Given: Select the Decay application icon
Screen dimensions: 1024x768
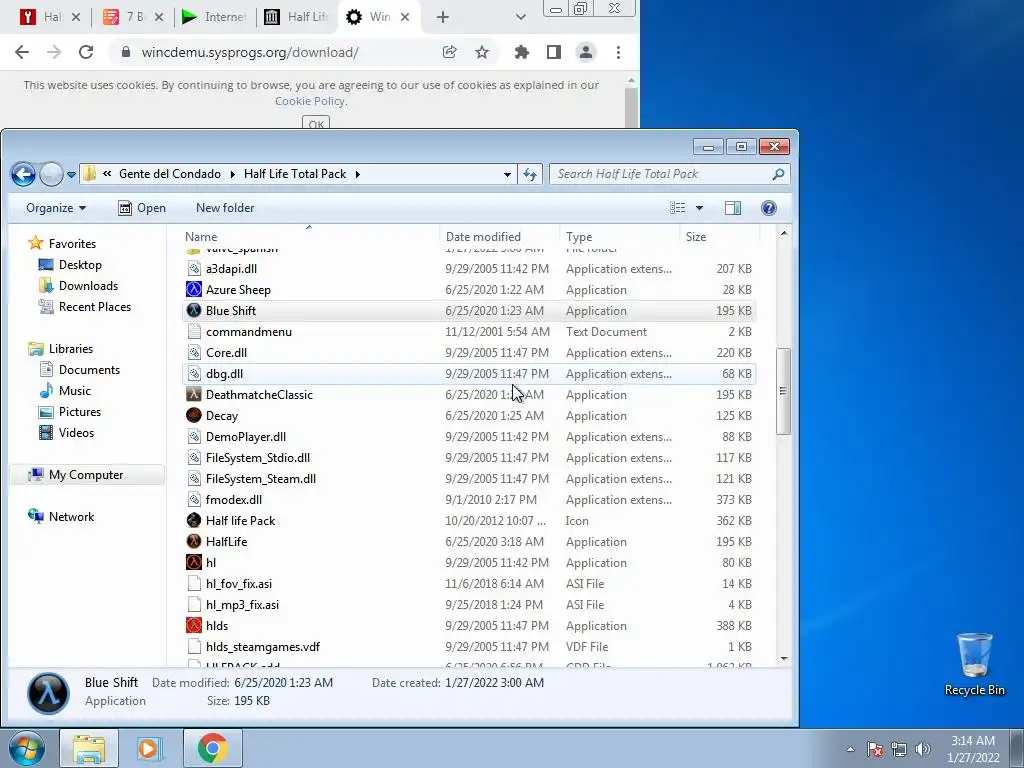Looking at the screenshot, I should 194,415.
